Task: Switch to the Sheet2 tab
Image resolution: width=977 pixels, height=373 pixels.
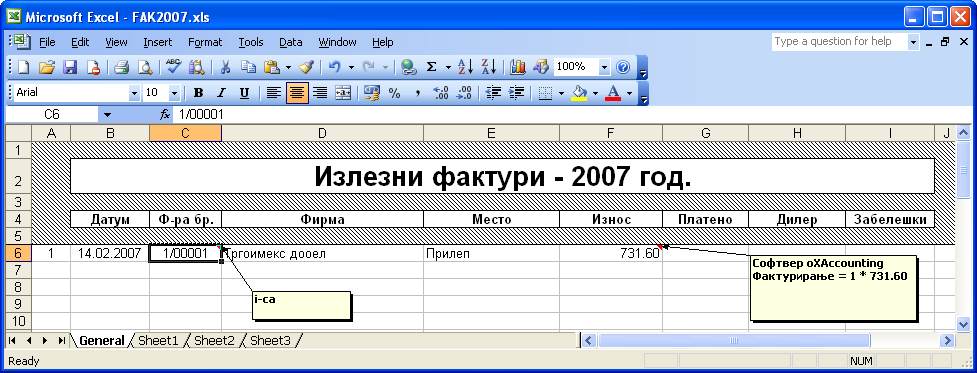Action: pos(214,341)
